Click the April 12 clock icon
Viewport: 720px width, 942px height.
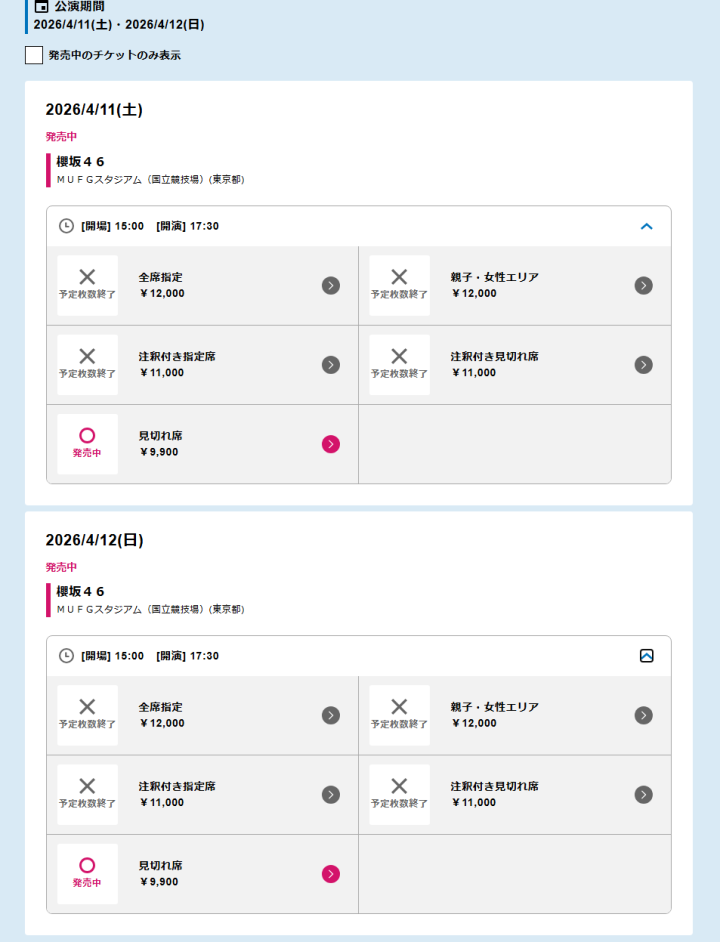(x=67, y=656)
